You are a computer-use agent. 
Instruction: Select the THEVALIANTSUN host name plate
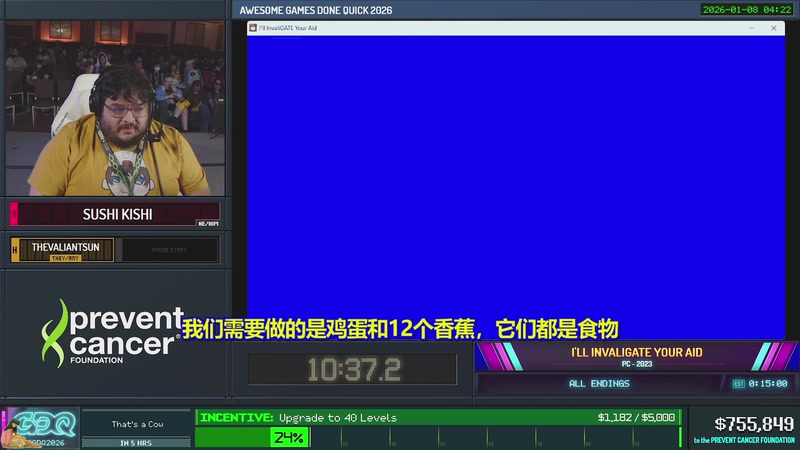click(63, 250)
